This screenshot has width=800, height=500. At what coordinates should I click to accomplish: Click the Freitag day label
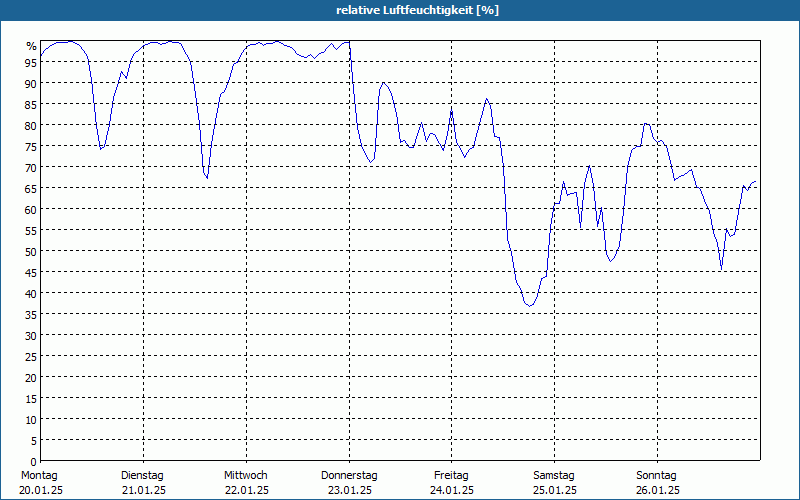point(451,475)
